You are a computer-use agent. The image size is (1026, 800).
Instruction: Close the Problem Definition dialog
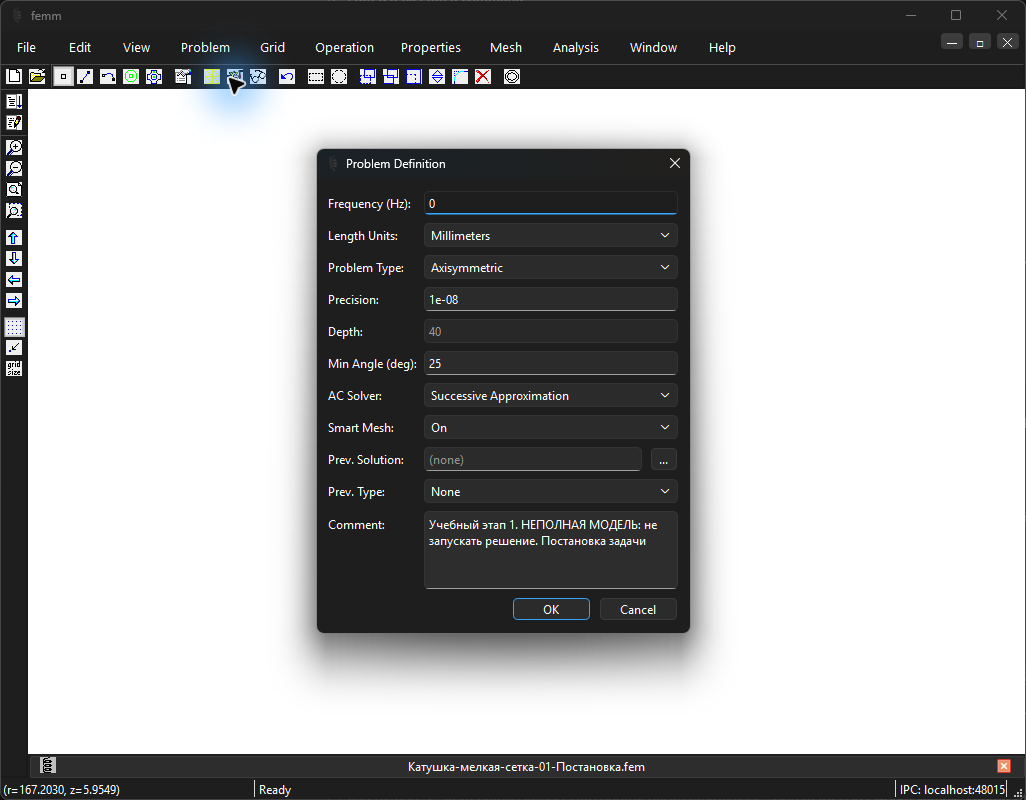675,164
